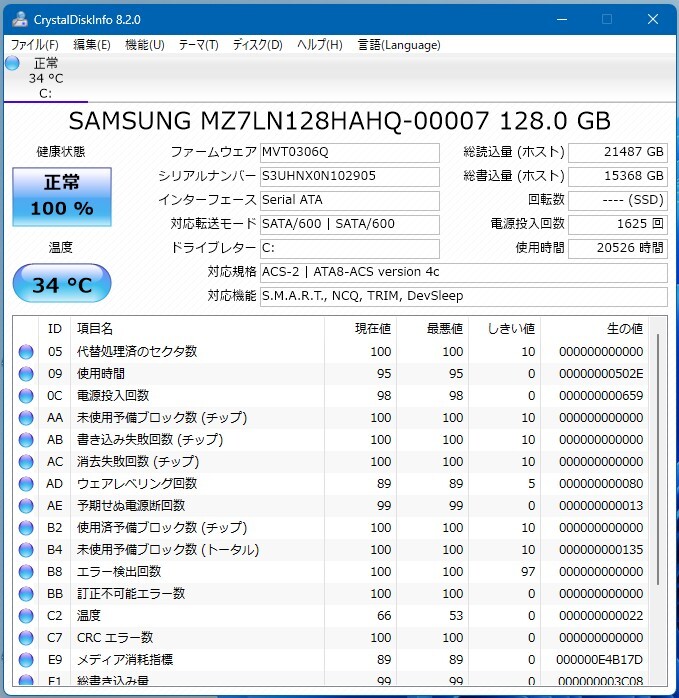Image resolution: width=679 pixels, height=698 pixels.
Task: Click the SMART list vertical scrollbar
Action: (x=658, y=459)
